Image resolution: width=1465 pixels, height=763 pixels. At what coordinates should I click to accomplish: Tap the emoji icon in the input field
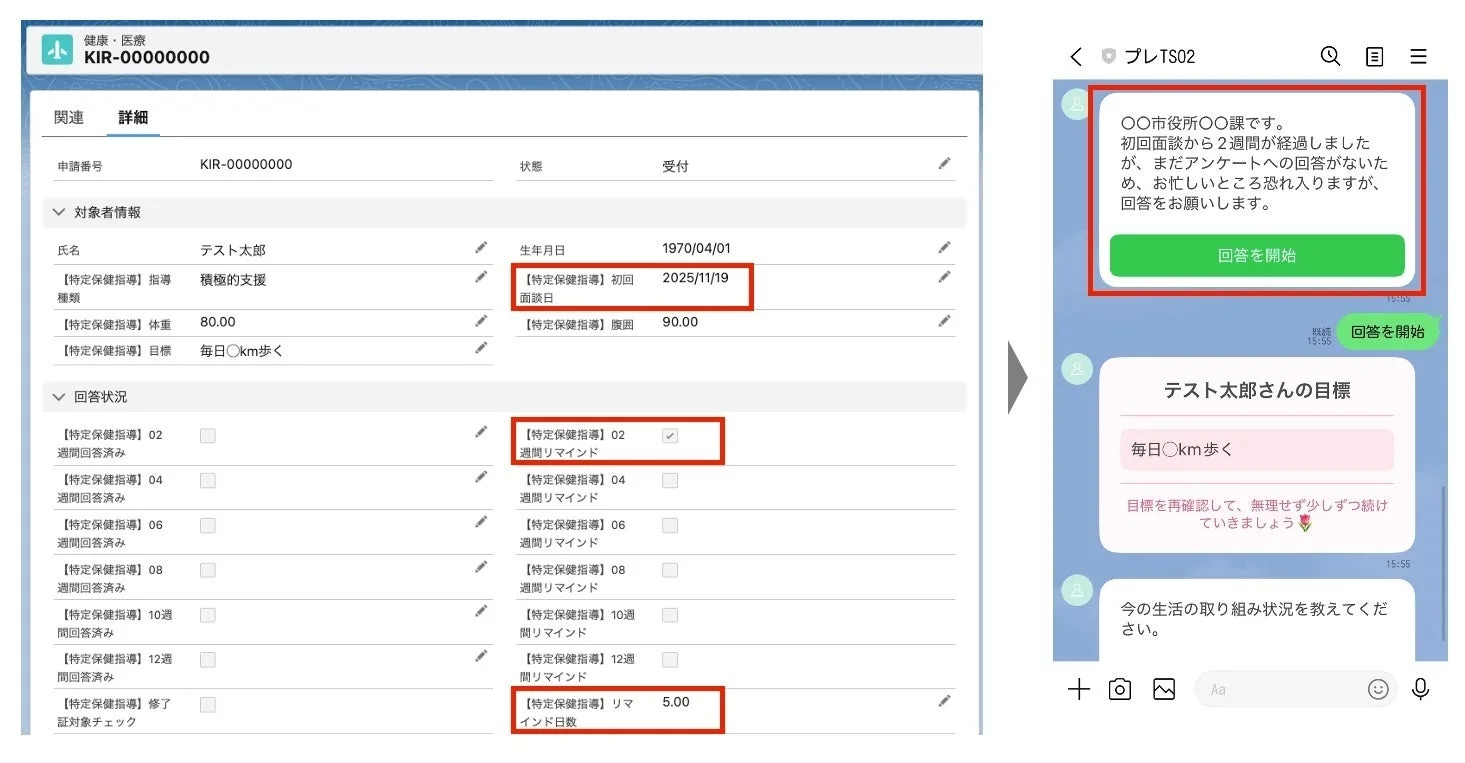coord(1379,689)
